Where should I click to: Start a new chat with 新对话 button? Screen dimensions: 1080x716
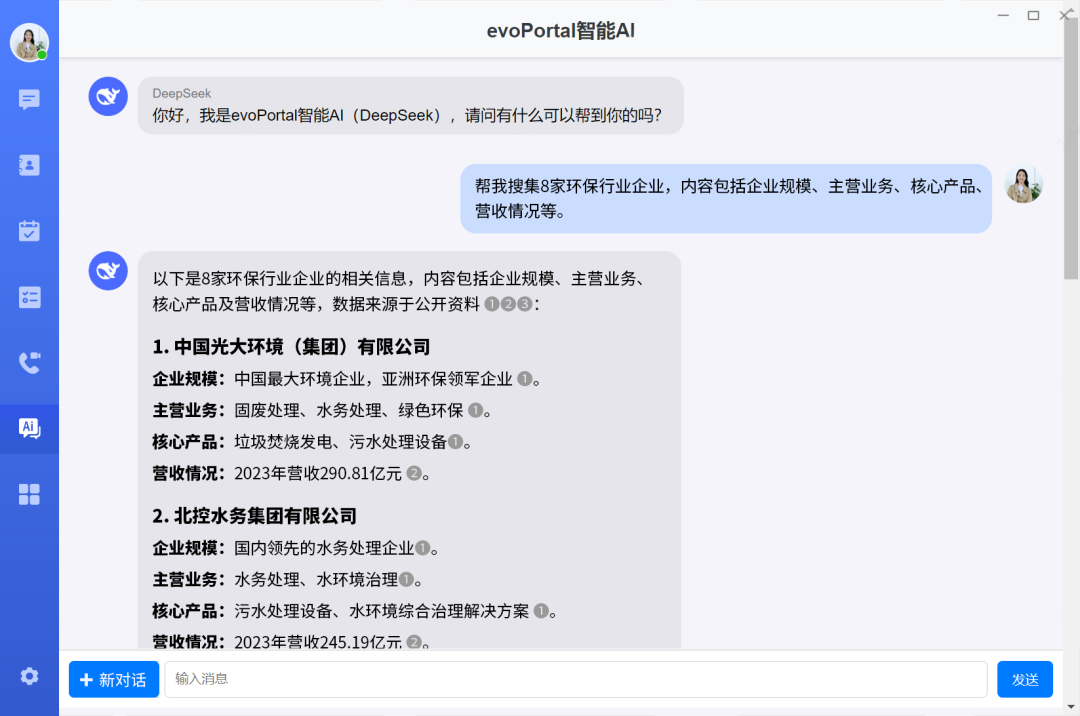pos(113,679)
